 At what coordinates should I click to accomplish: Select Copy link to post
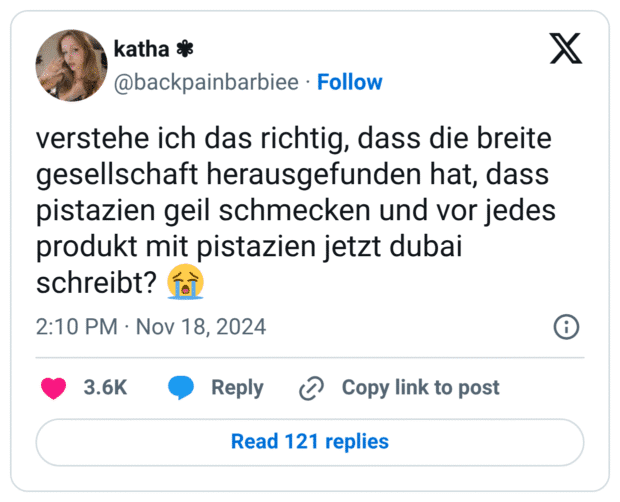pyautogui.click(x=420, y=388)
